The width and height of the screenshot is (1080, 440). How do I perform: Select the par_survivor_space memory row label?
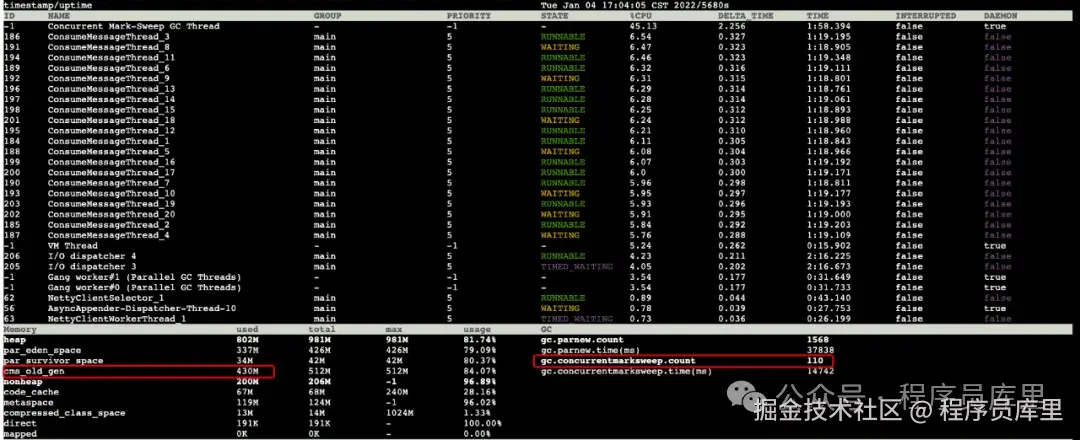(x=53, y=361)
